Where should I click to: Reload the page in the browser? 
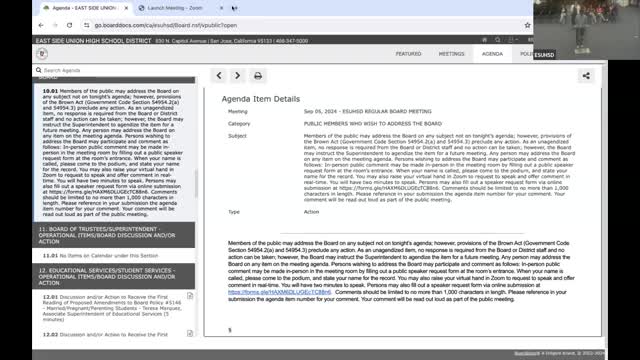click(69, 25)
